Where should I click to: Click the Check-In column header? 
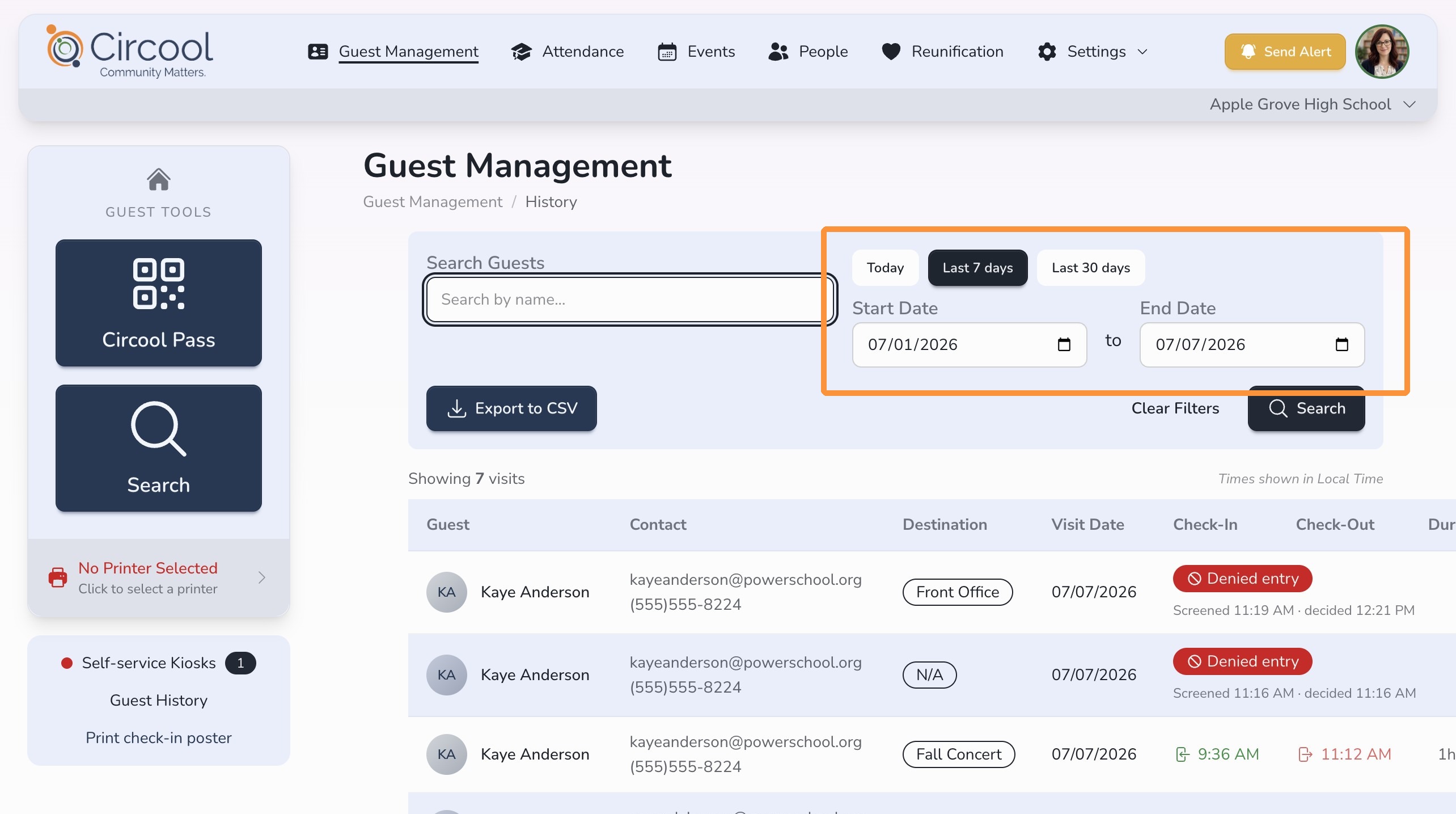click(1205, 525)
